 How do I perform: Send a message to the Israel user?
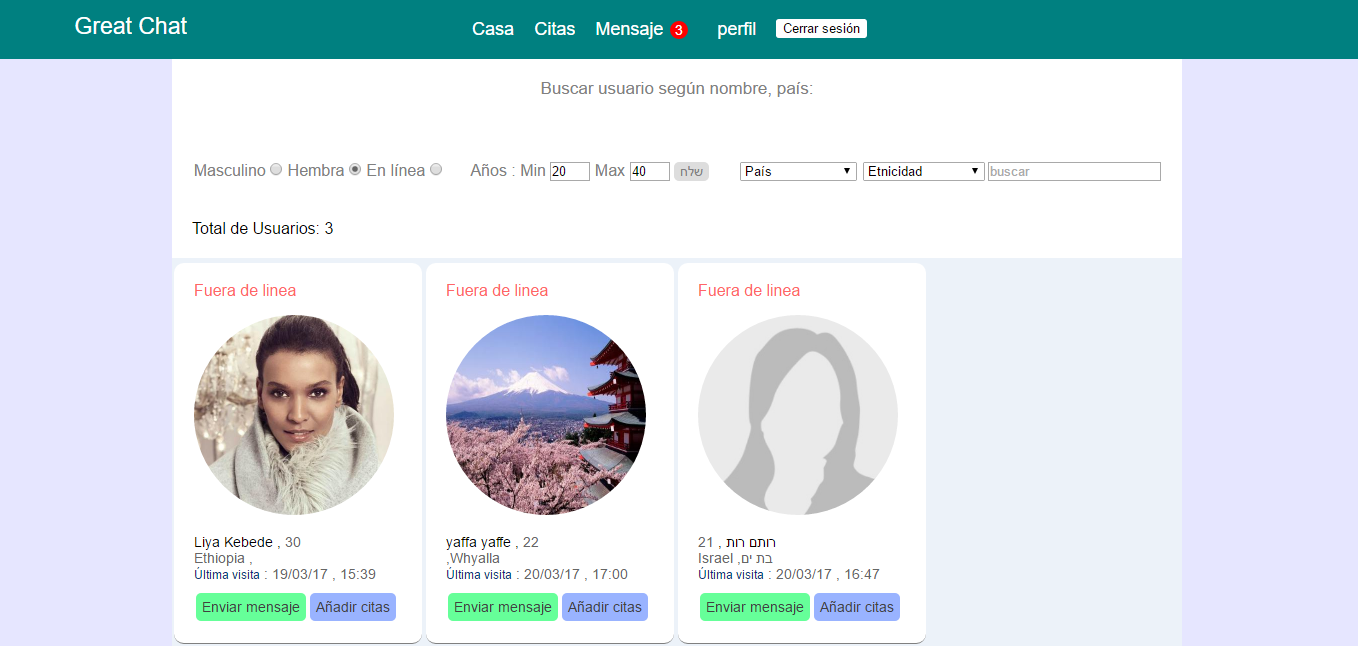pyautogui.click(x=755, y=607)
